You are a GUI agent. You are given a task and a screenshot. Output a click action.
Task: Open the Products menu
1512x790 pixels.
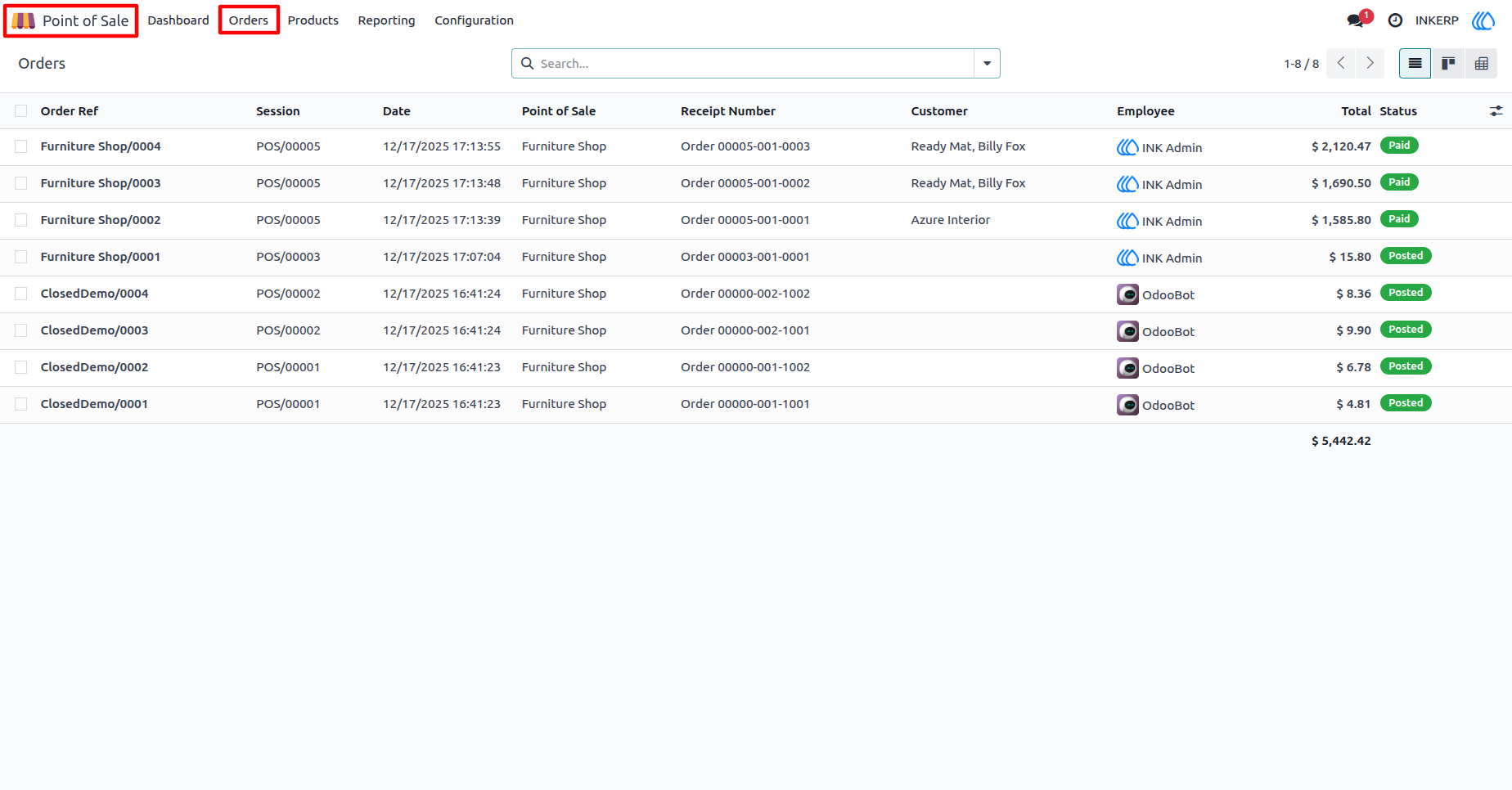[313, 20]
